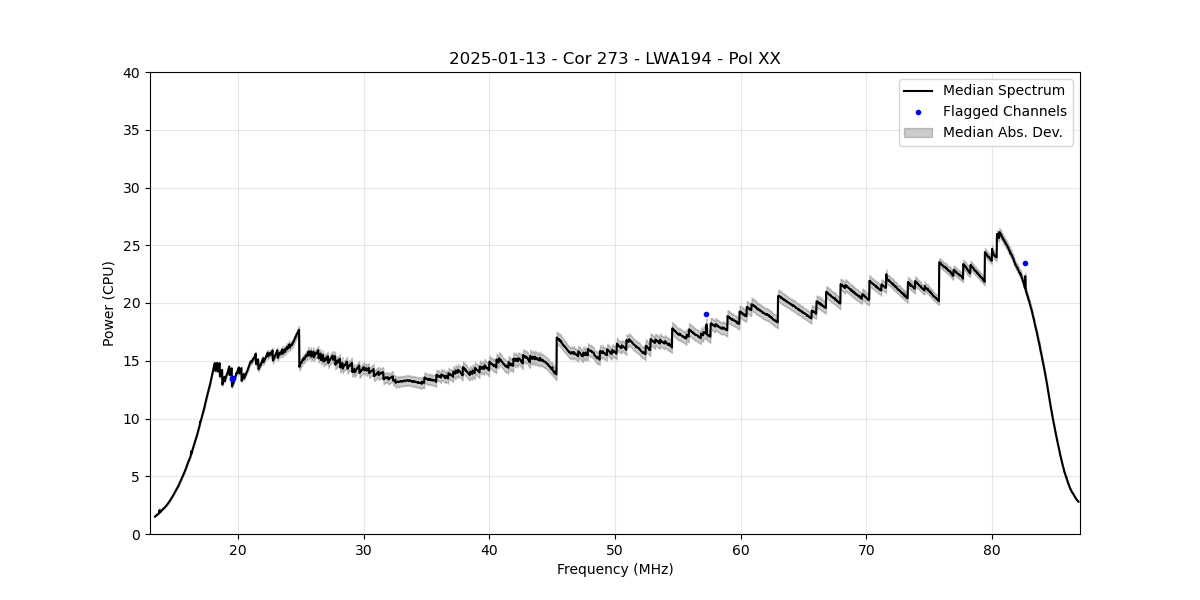Click the 'Frequency (MHz)' x-axis label

click(614, 569)
